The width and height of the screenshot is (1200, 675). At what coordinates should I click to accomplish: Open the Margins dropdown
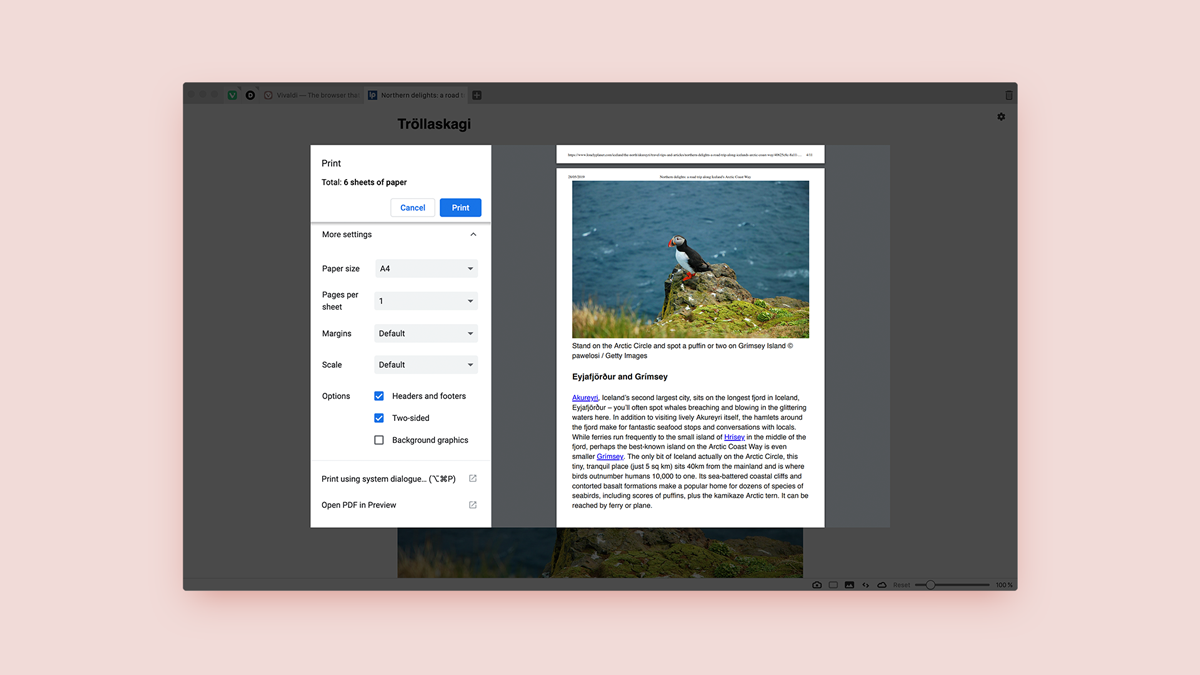(x=426, y=333)
